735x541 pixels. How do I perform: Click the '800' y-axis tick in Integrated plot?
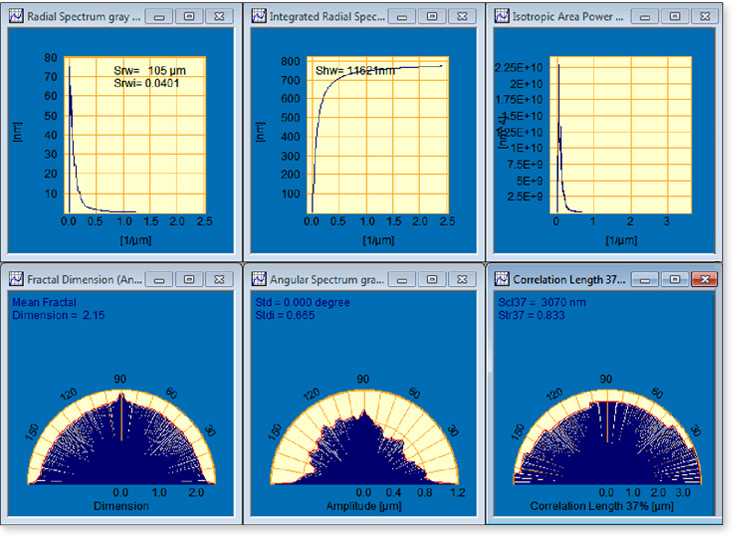[x=291, y=61]
